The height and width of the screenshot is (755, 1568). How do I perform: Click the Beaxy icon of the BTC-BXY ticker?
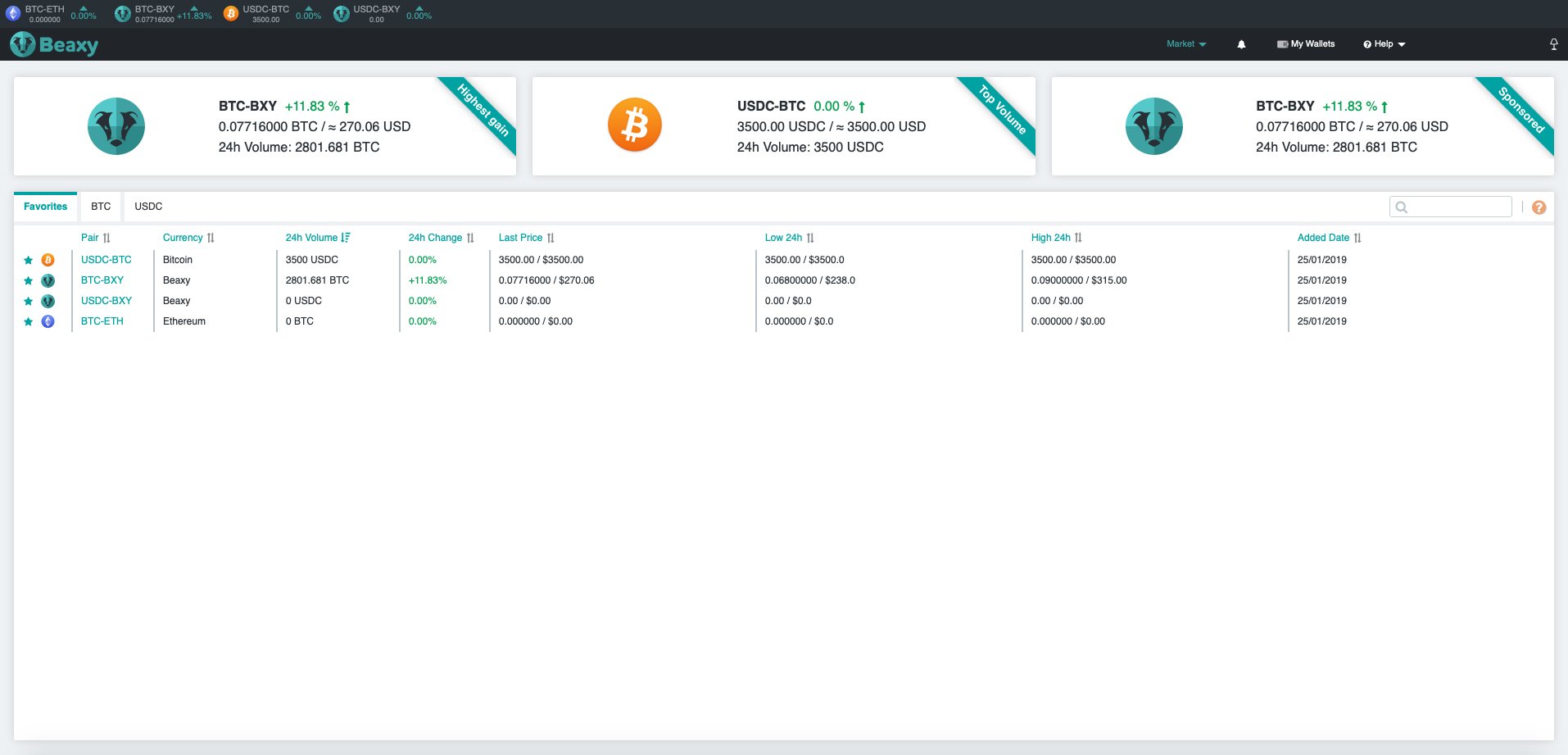(x=123, y=13)
